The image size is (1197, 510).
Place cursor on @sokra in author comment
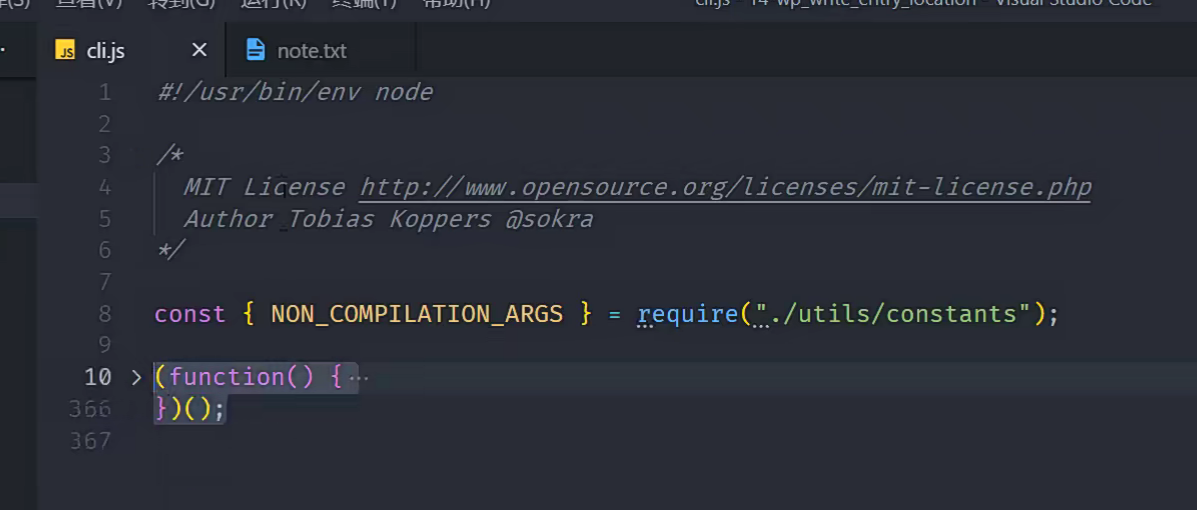pyautogui.click(x=549, y=219)
